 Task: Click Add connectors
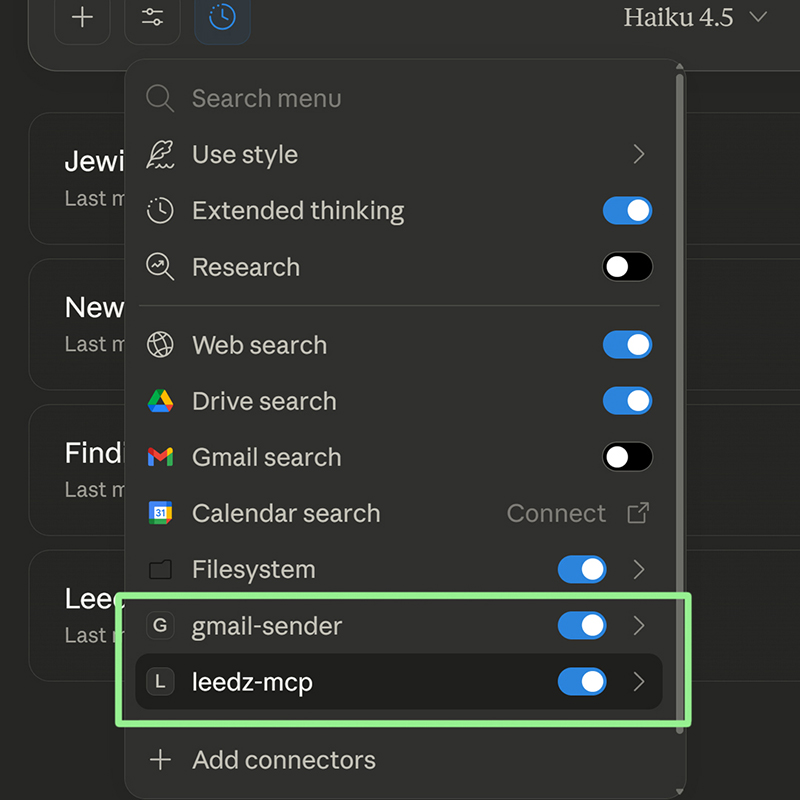[283, 760]
